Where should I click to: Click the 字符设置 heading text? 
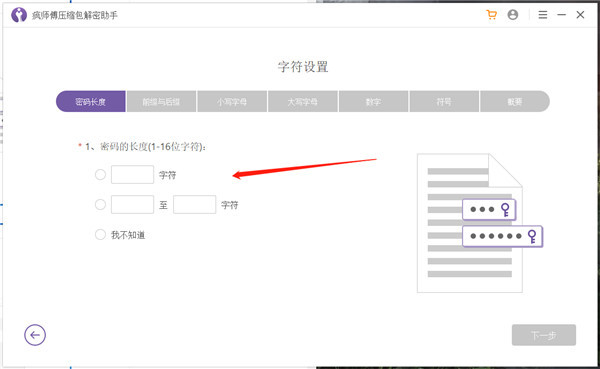(303, 67)
